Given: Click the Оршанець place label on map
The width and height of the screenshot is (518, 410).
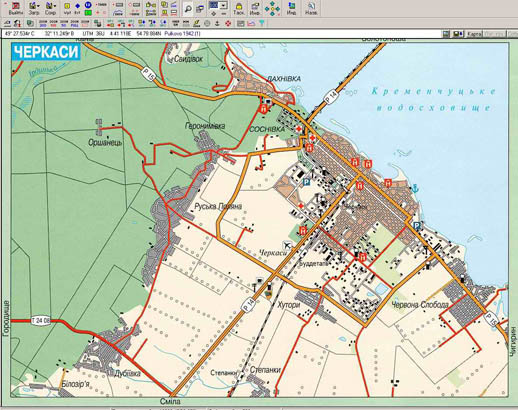Looking at the screenshot, I should click(x=105, y=143).
